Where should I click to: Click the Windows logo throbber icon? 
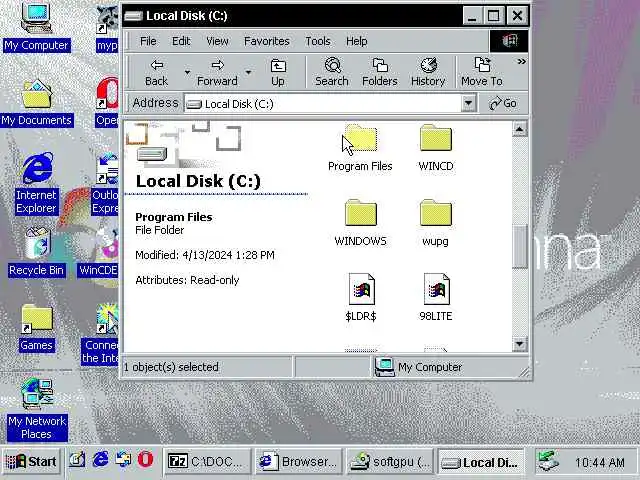pyautogui.click(x=509, y=41)
